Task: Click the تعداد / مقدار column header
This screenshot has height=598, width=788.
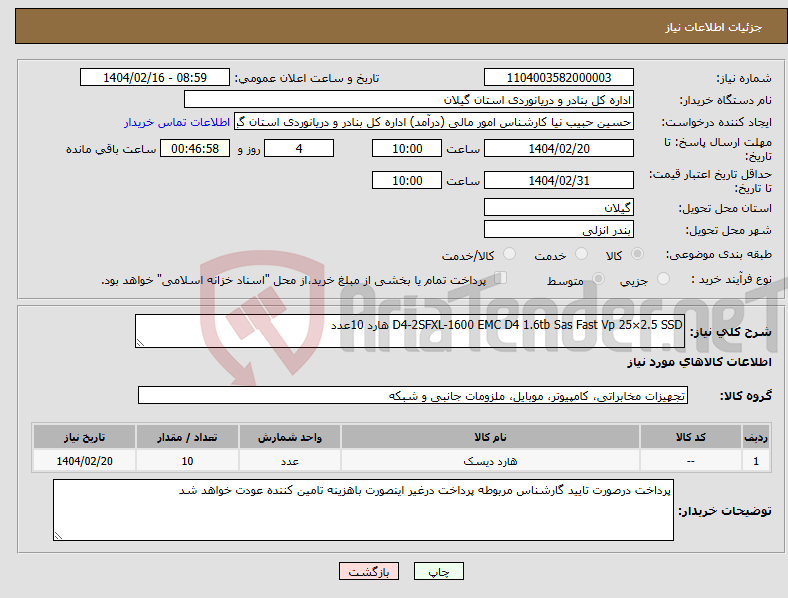Action: (x=187, y=437)
